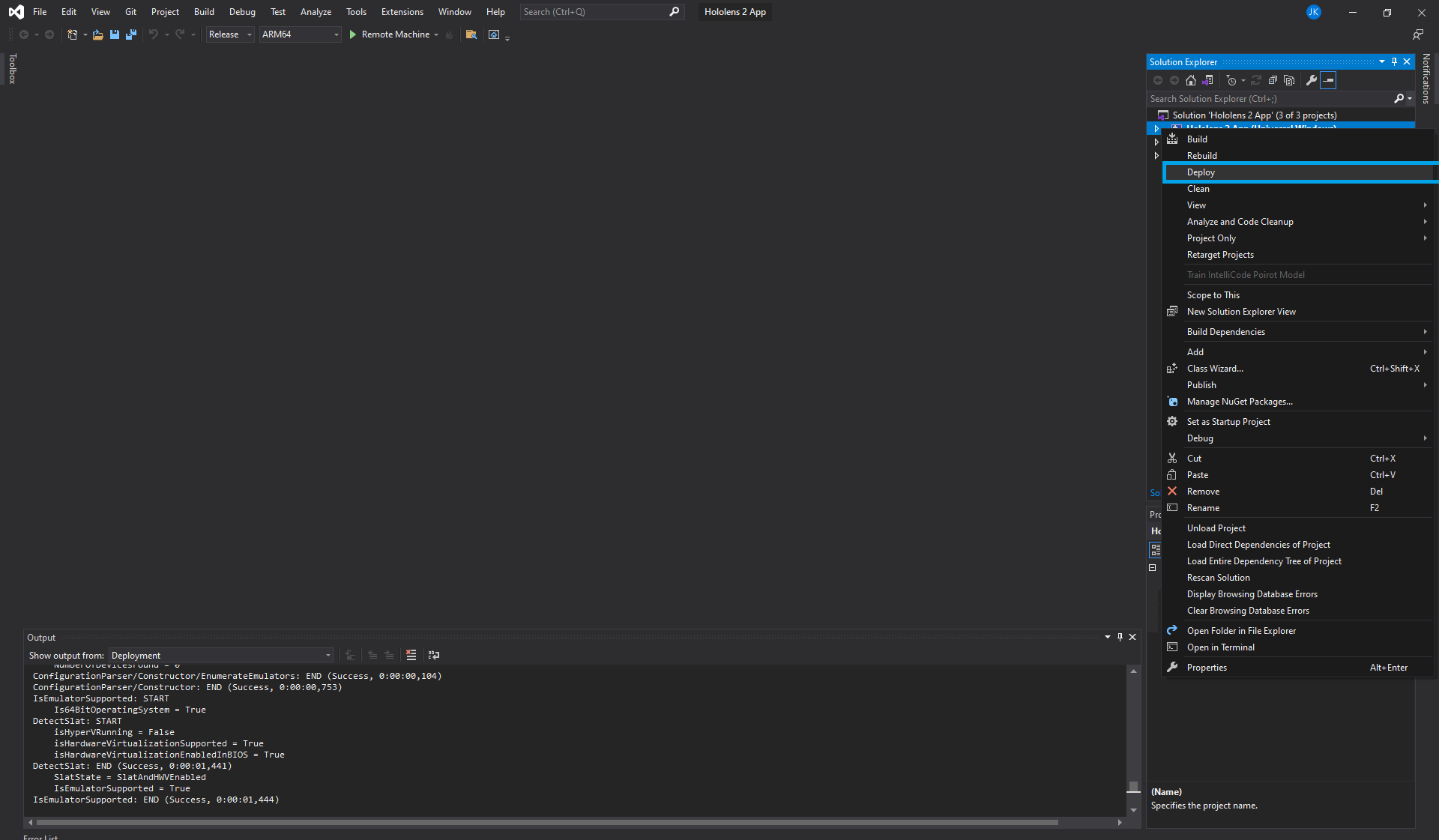Open the File menu
The width and height of the screenshot is (1439, 840).
[40, 12]
